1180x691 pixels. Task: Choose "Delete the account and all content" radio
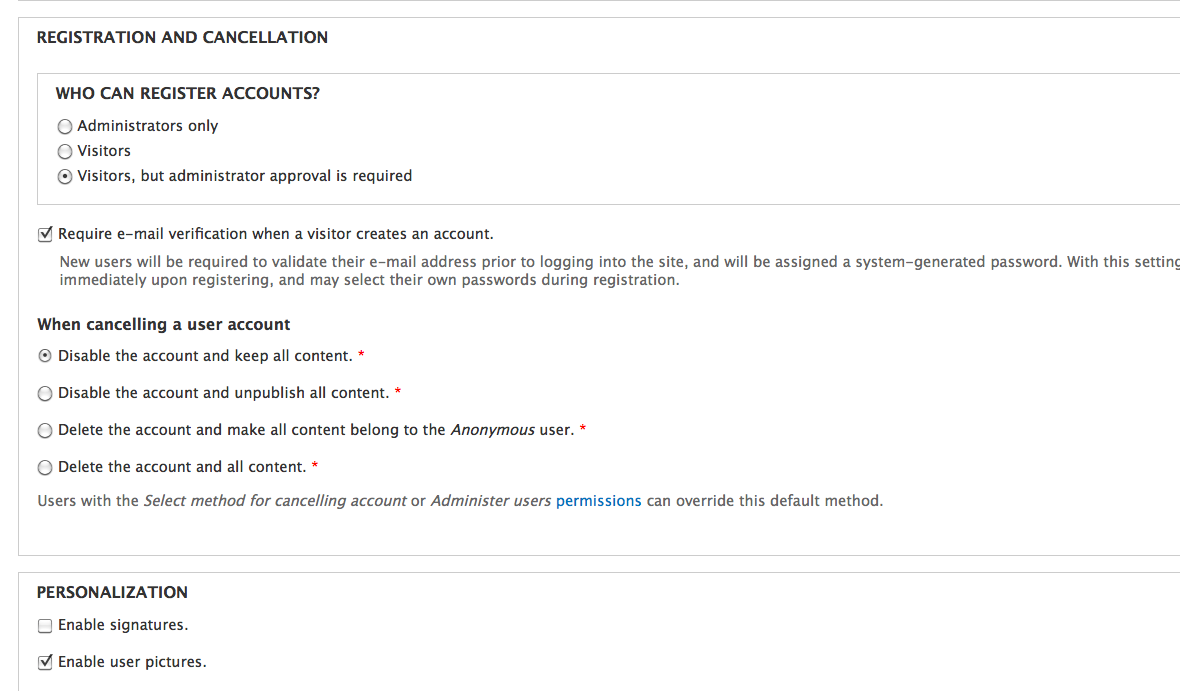click(45, 468)
